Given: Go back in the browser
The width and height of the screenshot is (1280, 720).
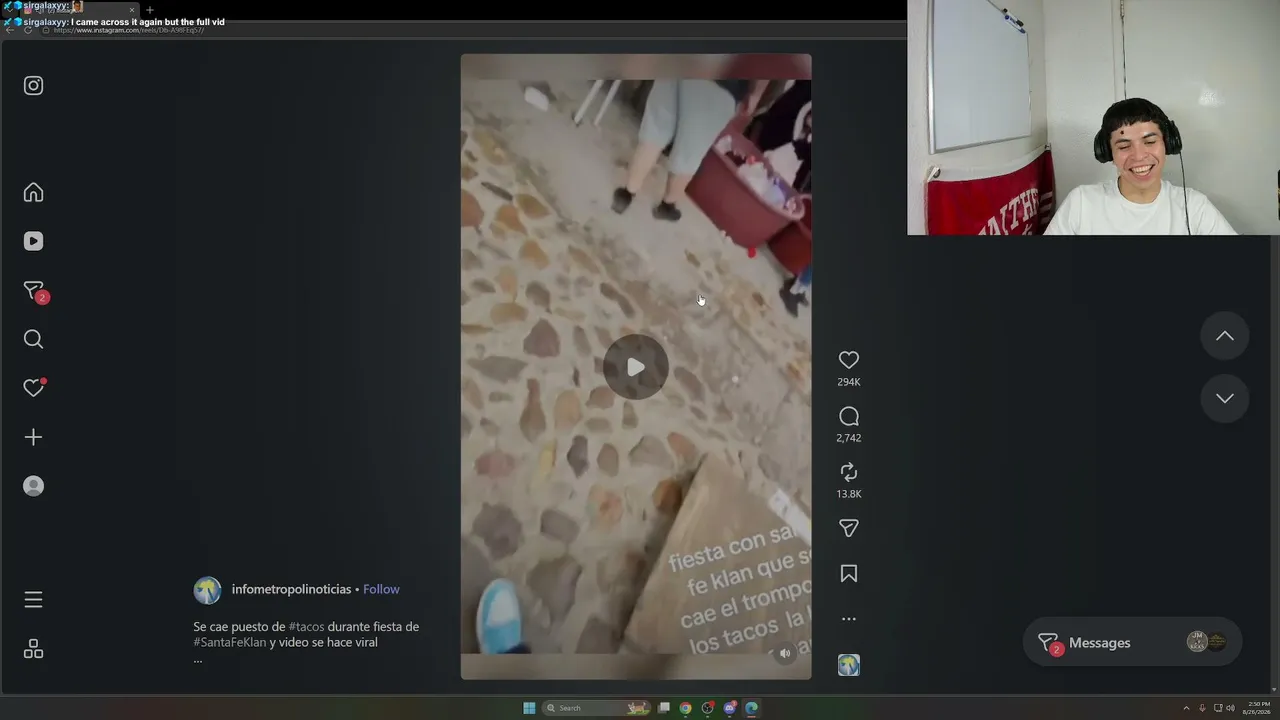Looking at the screenshot, I should coord(9,30).
